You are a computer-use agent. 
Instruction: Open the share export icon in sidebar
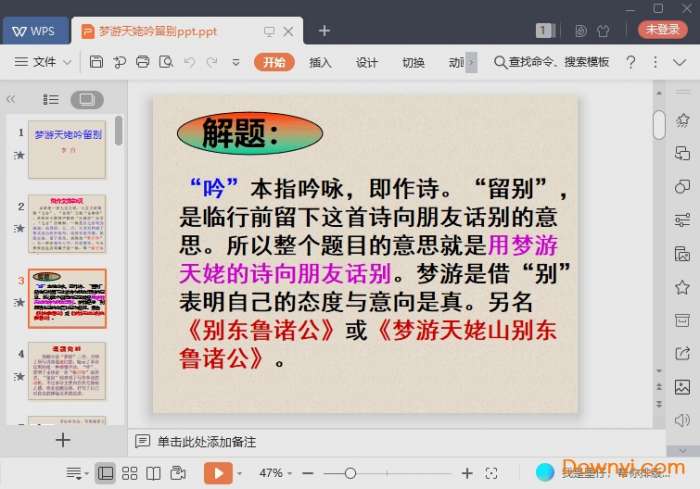[x=683, y=353]
